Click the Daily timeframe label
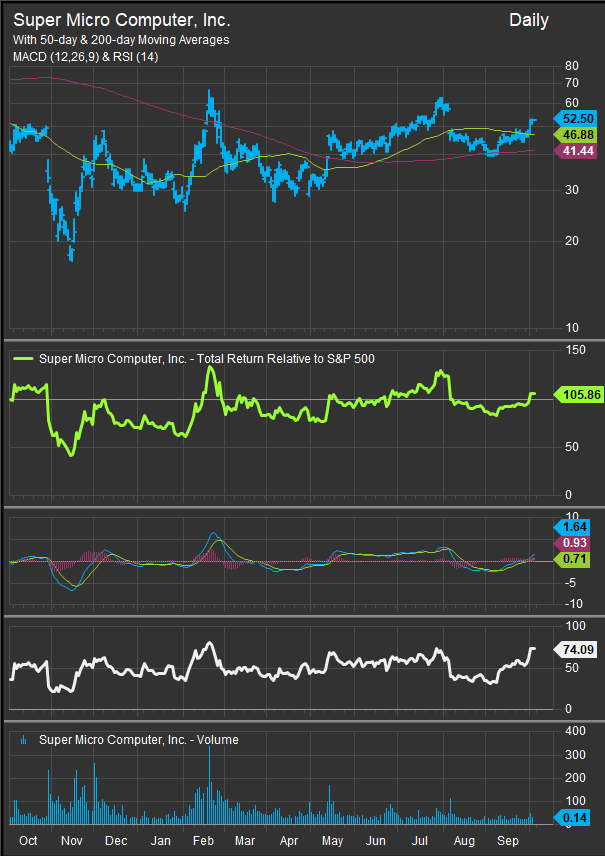The width and height of the screenshot is (605, 856). (528, 20)
